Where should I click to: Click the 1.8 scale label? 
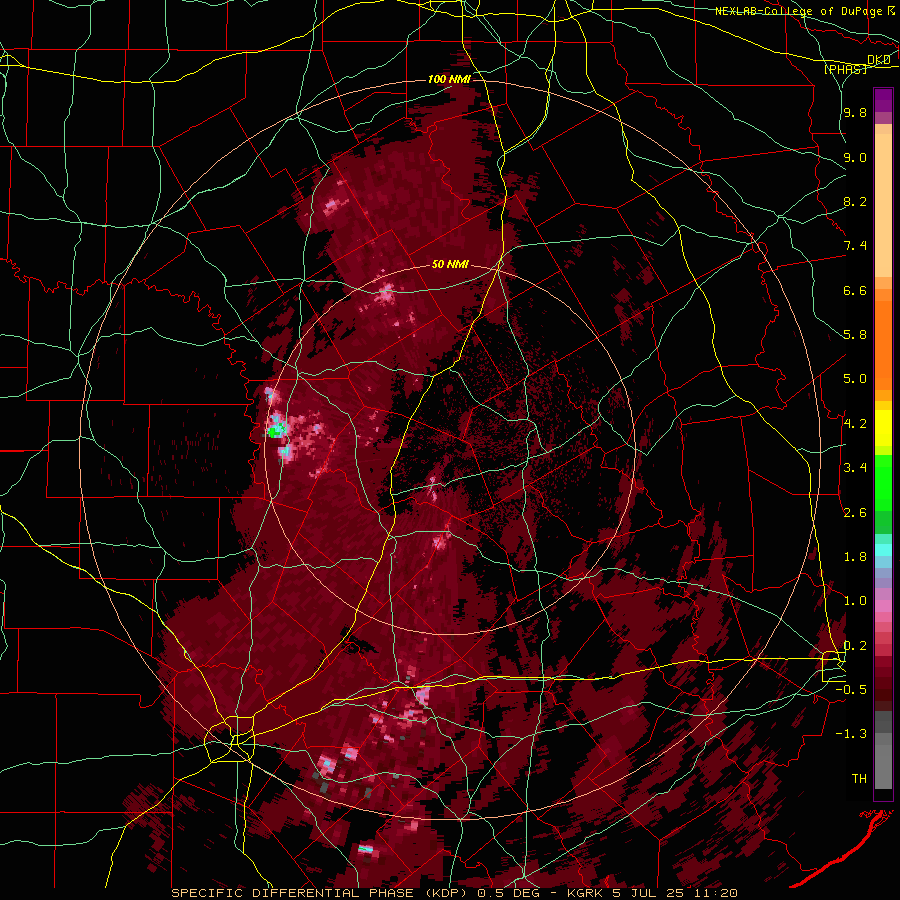pyautogui.click(x=855, y=557)
